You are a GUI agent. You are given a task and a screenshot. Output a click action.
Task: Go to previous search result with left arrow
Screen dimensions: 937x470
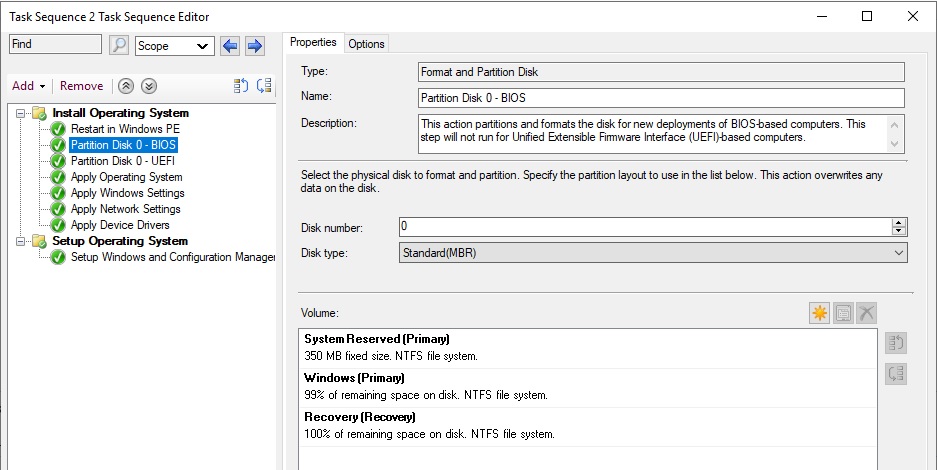230,45
